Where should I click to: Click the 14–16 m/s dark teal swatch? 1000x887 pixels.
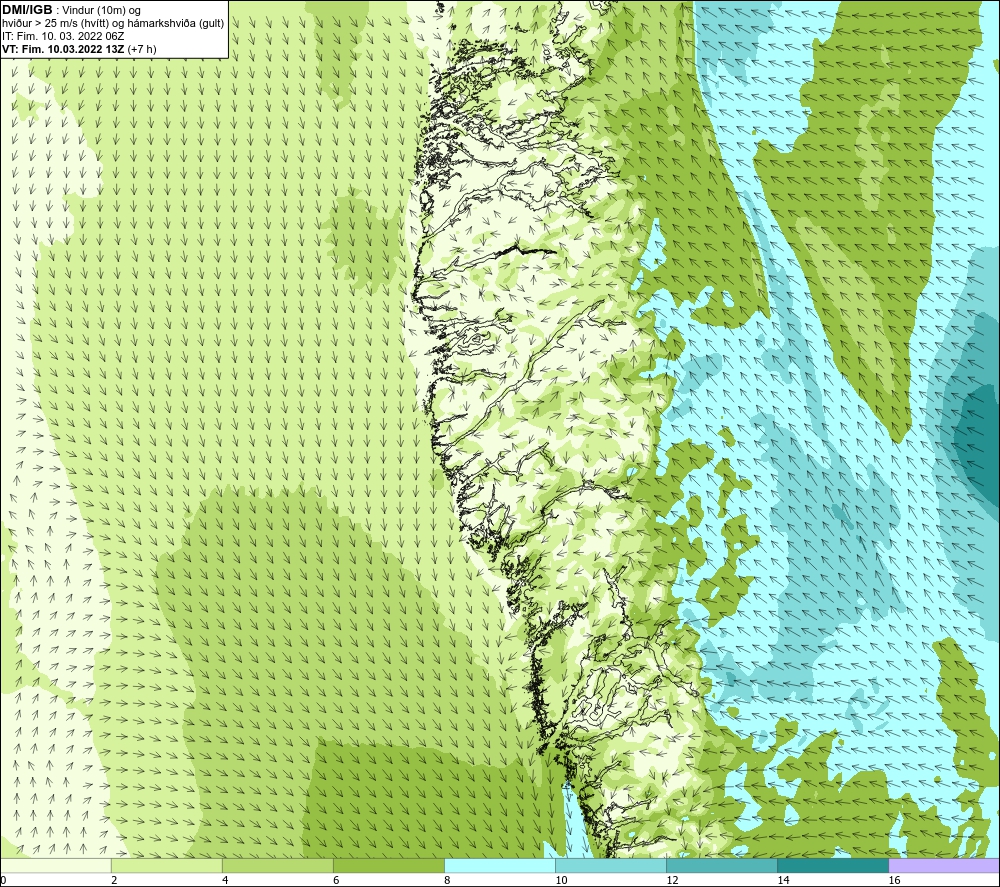[832, 865]
